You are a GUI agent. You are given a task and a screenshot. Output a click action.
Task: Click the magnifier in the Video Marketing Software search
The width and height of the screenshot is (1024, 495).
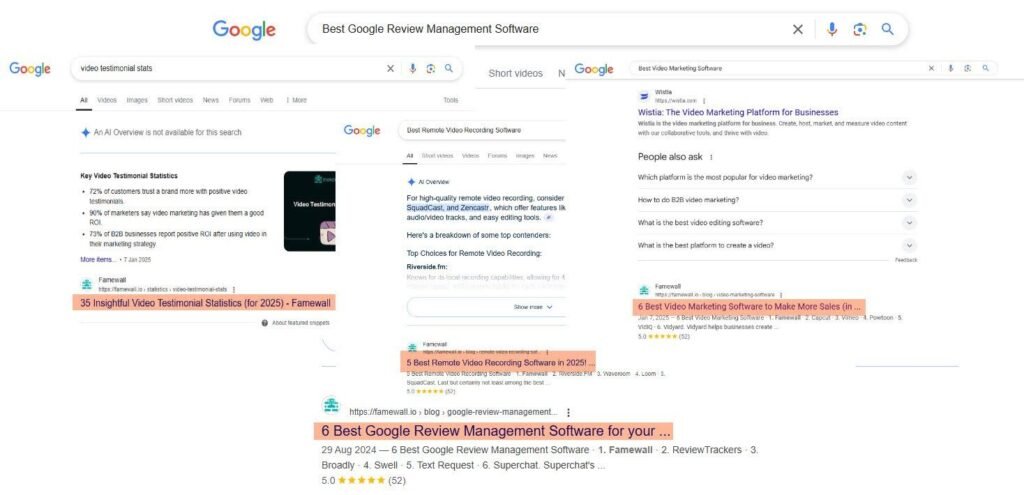[x=985, y=68]
